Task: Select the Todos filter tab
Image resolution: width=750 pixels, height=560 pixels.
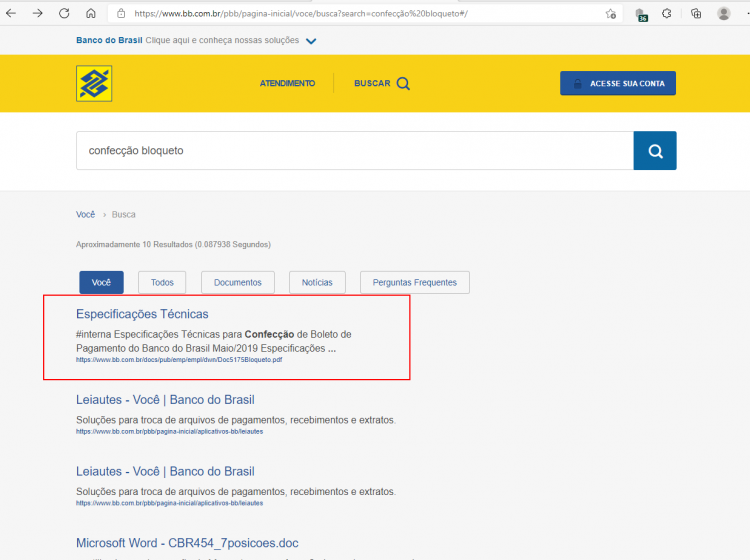Action: tap(162, 283)
